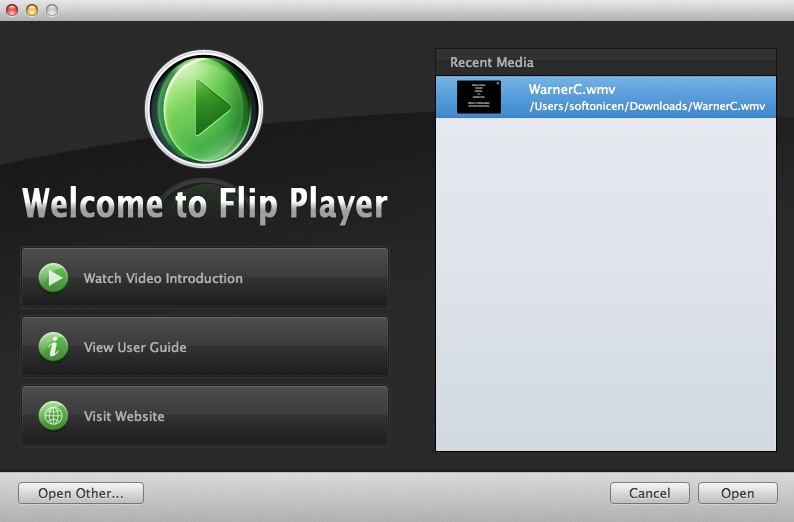794x522 pixels.
Task: Select the WarnerC.wmv file name text
Action: click(572, 90)
